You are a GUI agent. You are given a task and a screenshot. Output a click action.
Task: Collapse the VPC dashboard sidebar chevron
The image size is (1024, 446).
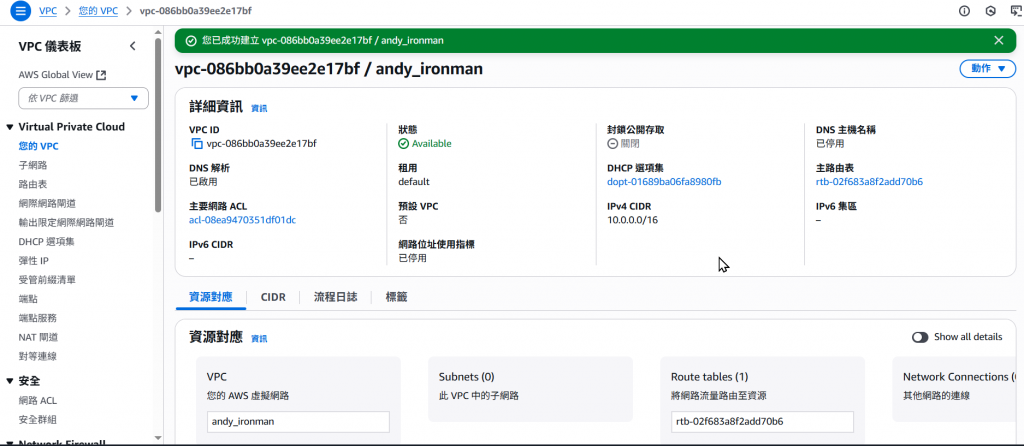[133, 46]
